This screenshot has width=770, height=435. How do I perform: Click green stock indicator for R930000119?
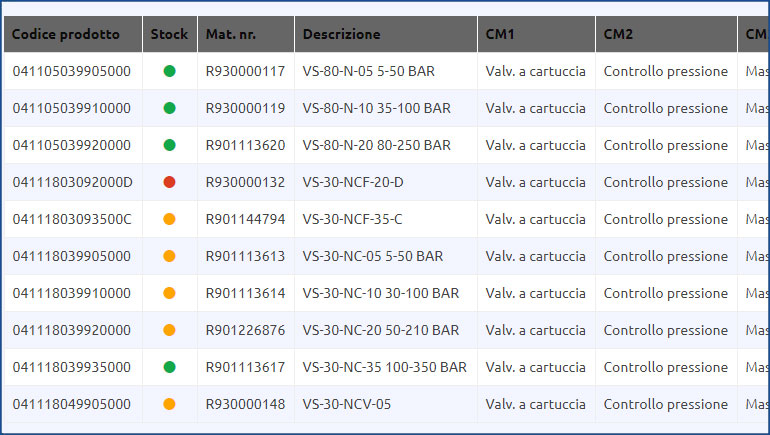pyautogui.click(x=169, y=108)
